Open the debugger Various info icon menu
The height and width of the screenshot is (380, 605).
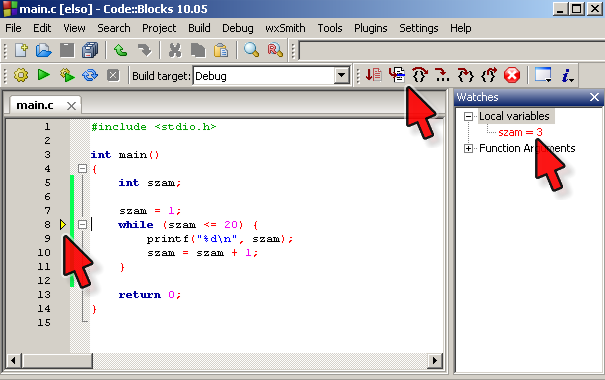(x=568, y=75)
